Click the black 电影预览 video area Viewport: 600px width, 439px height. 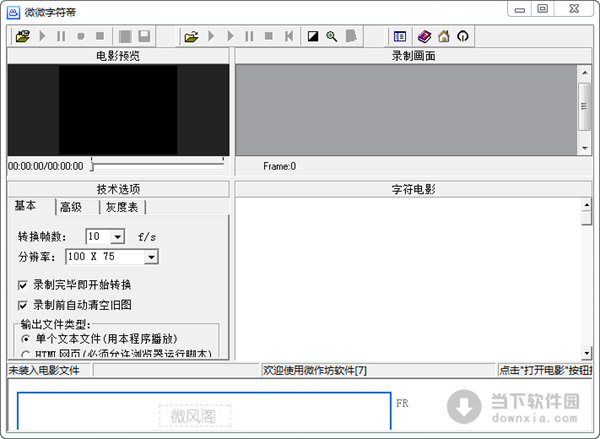click(x=118, y=110)
